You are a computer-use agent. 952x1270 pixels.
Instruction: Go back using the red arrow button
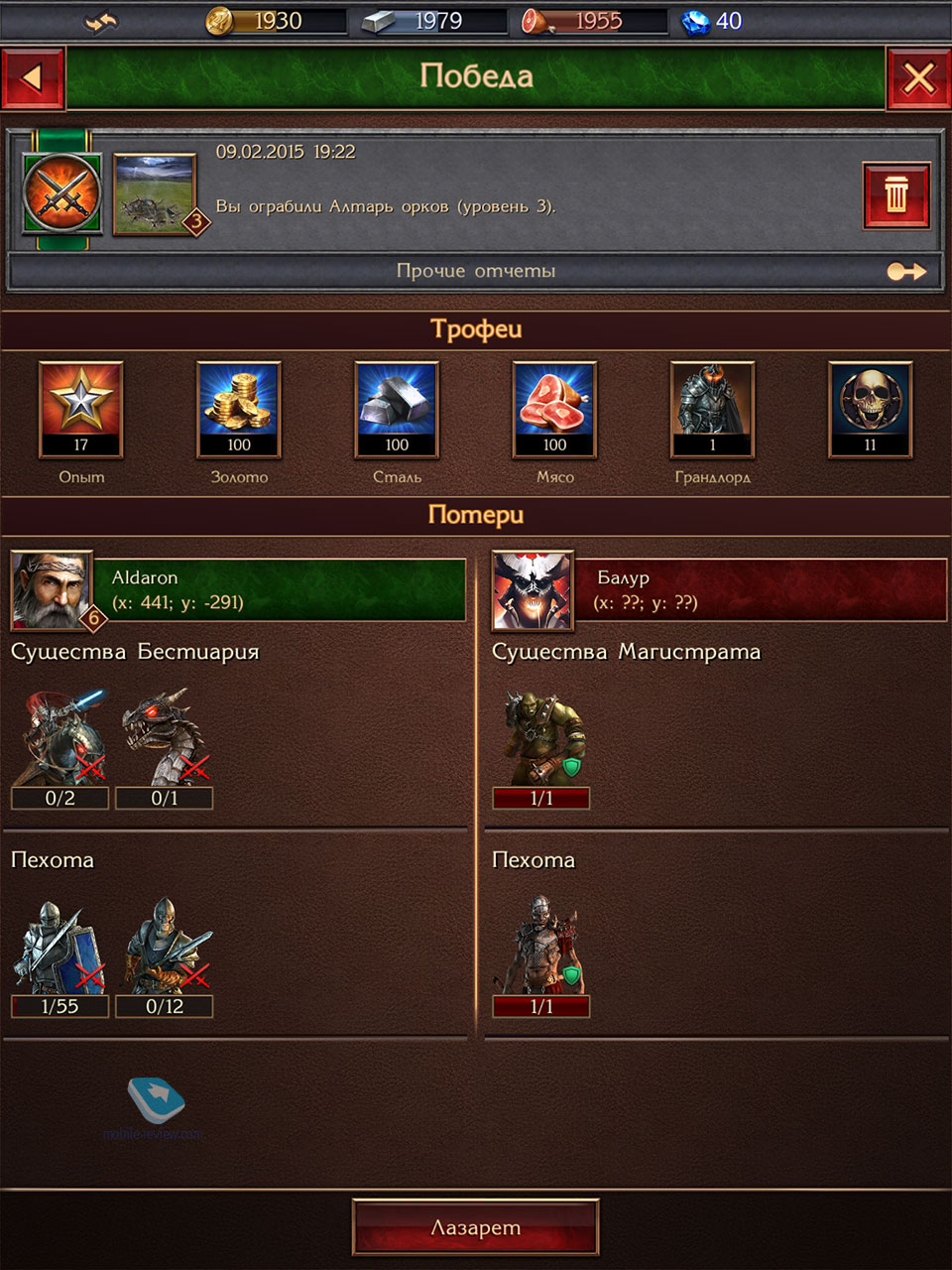pyautogui.click(x=33, y=77)
